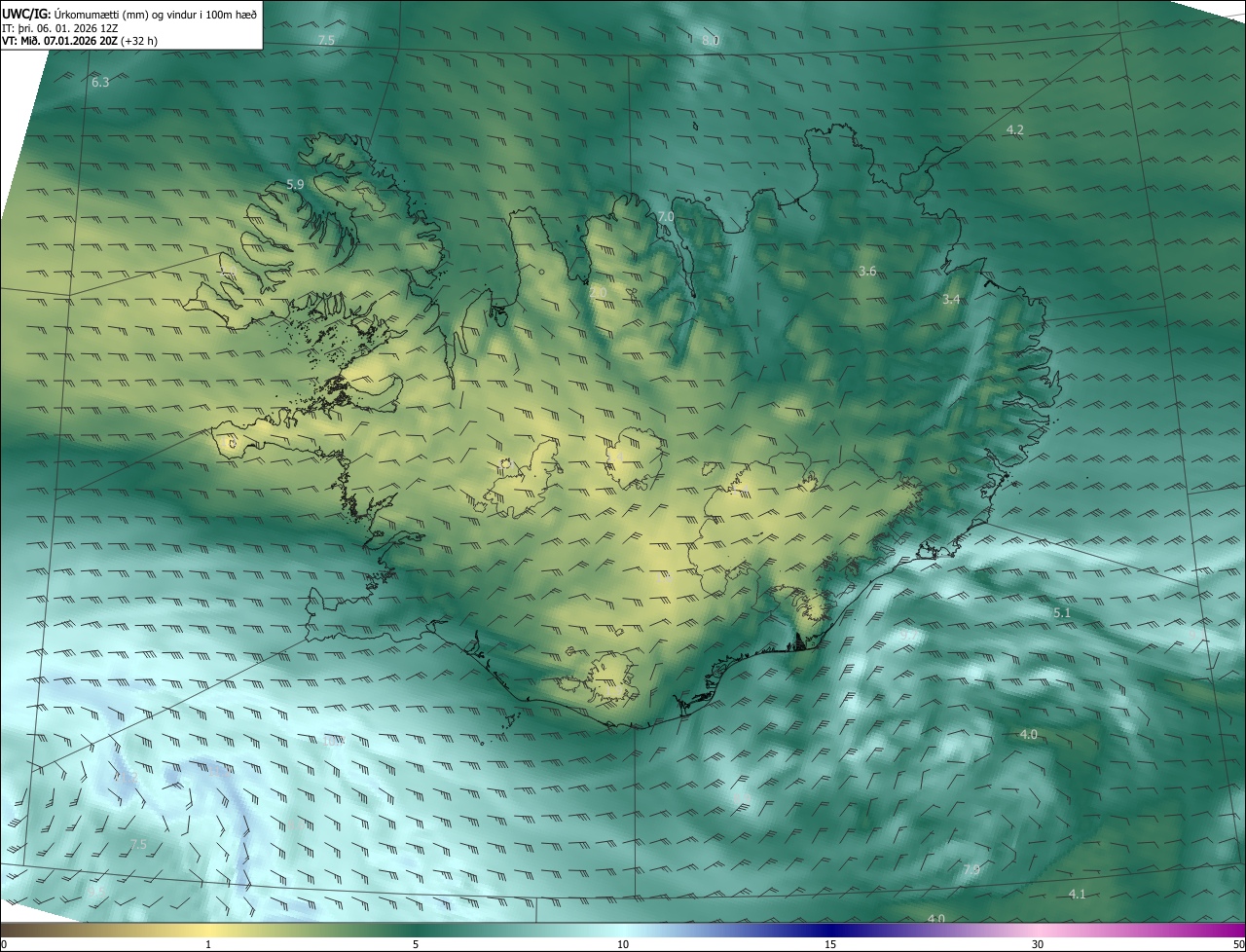Screen dimensions: 1246x952
Task: Click the color scale tick label '10'
Action: coord(623,944)
